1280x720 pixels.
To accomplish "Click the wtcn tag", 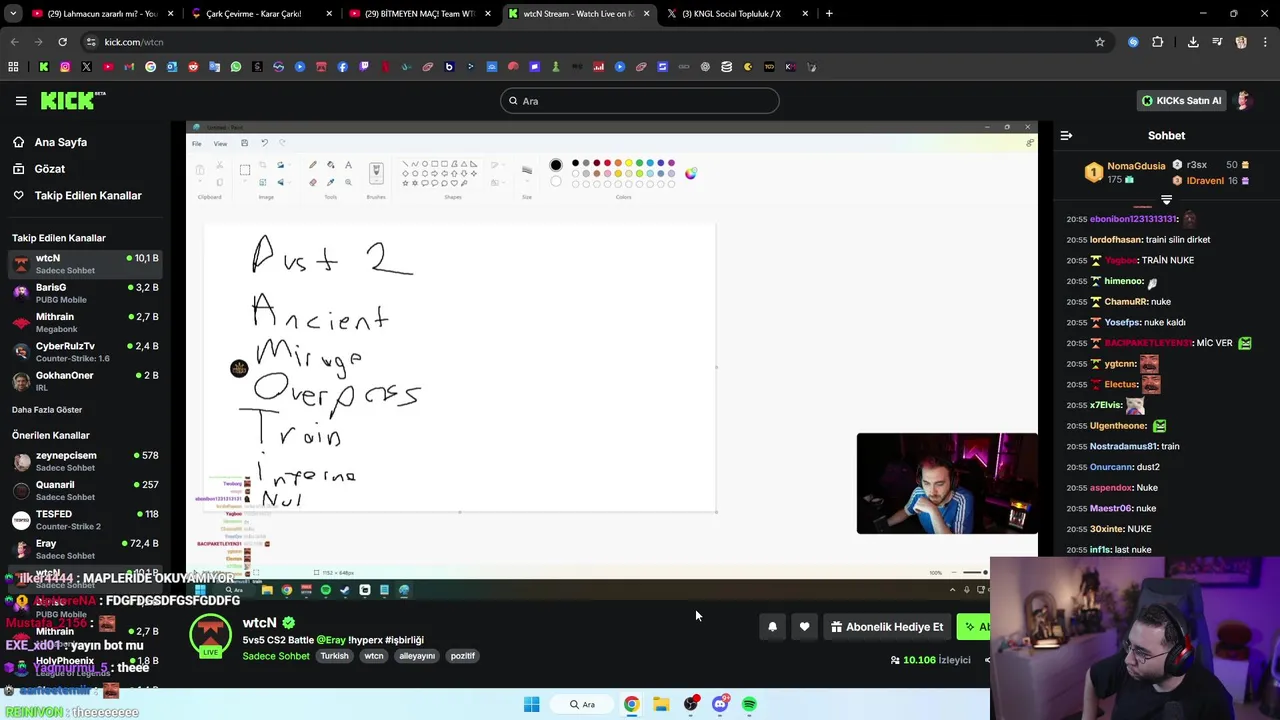I will pos(374,656).
